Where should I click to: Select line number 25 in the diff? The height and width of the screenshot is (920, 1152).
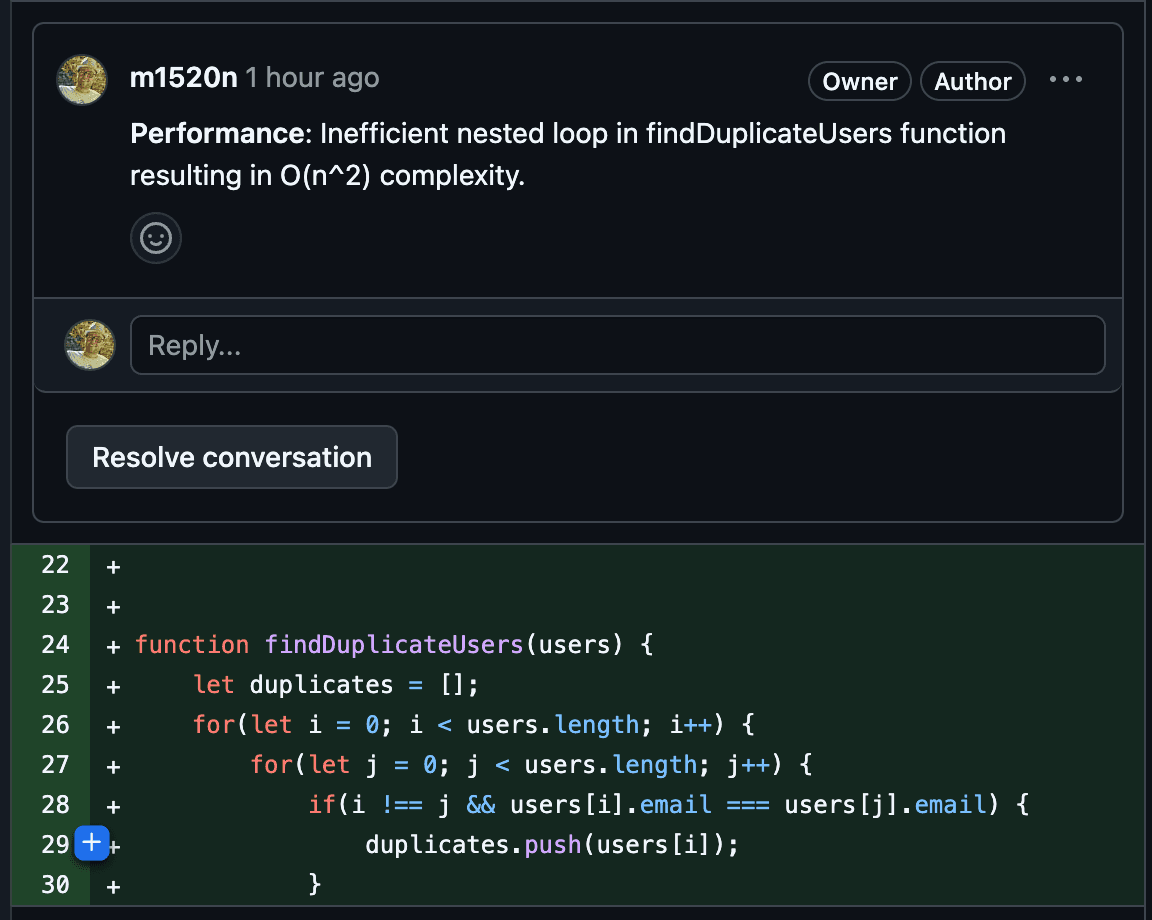tap(56, 685)
